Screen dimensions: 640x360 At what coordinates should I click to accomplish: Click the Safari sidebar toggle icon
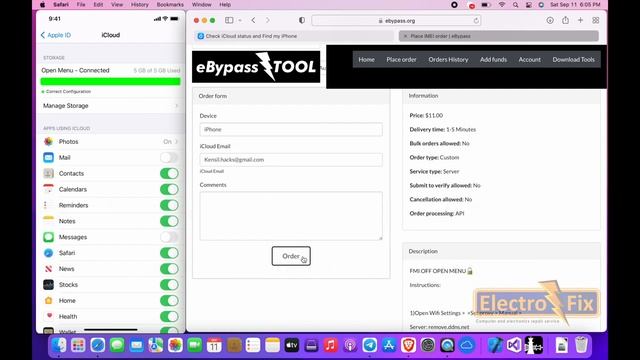click(229, 20)
